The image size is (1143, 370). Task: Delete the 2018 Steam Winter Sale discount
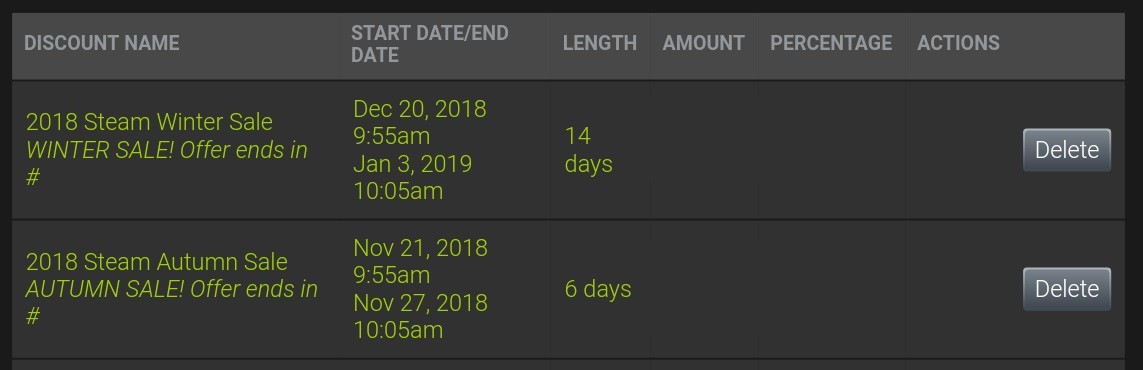(x=1066, y=150)
